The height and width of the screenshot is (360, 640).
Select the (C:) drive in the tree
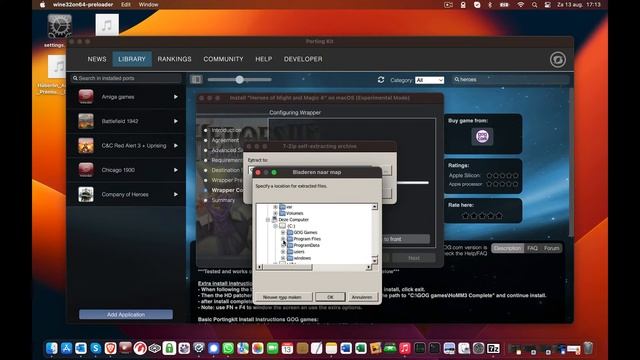pos(291,226)
